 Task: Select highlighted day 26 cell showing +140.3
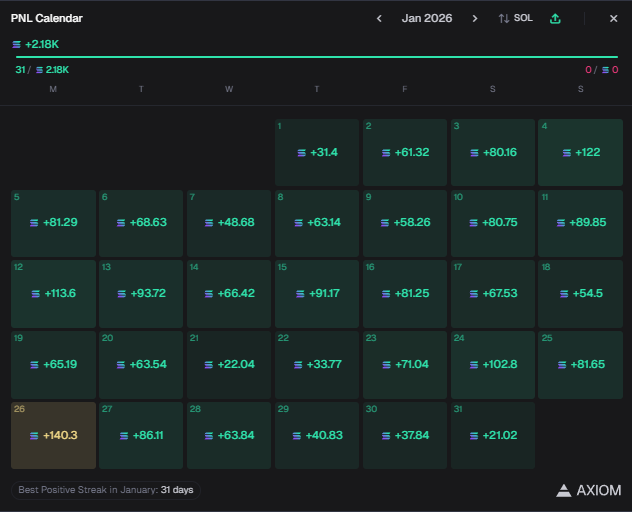53,435
